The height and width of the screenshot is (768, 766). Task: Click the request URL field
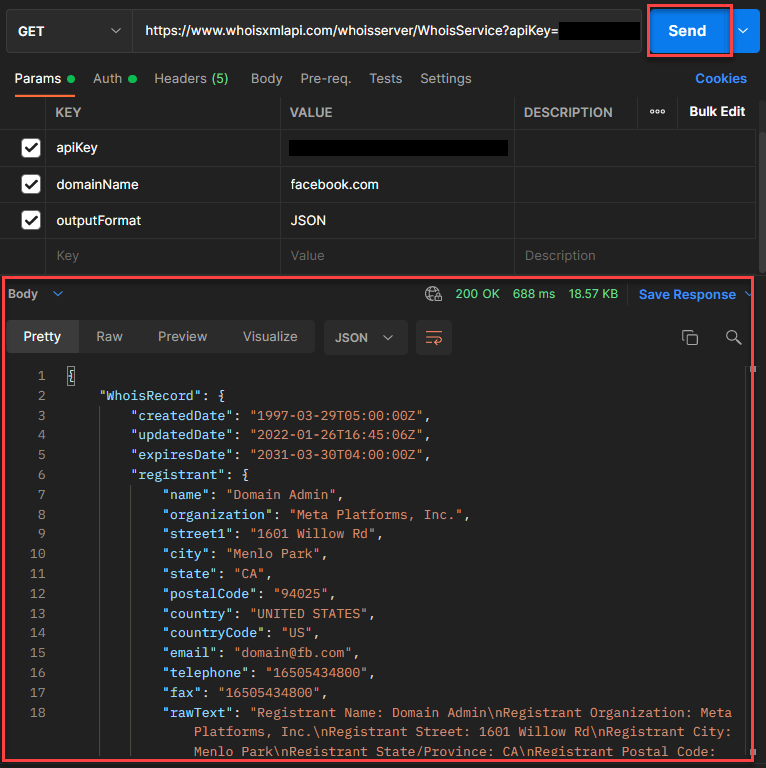387,31
